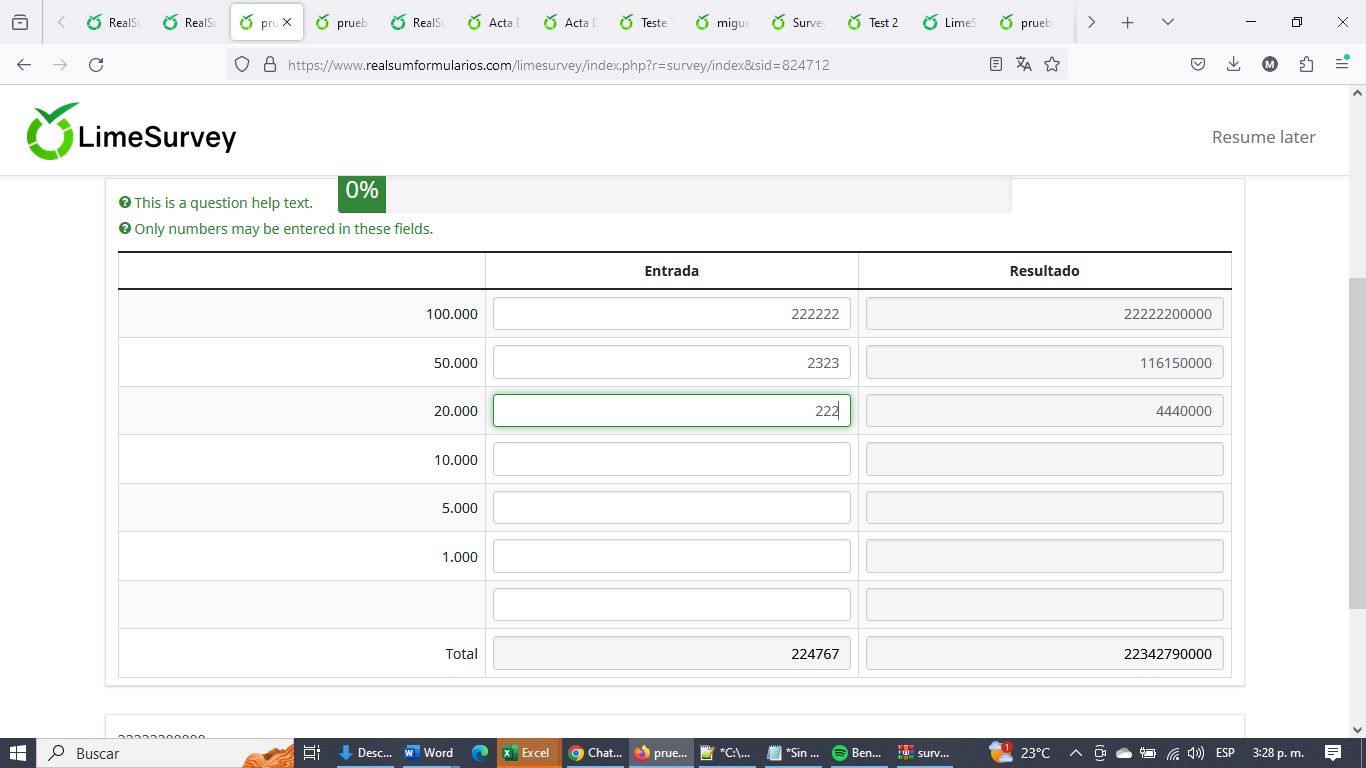
Task: Open the Firefox hamburger menu
Action: (x=1342, y=65)
